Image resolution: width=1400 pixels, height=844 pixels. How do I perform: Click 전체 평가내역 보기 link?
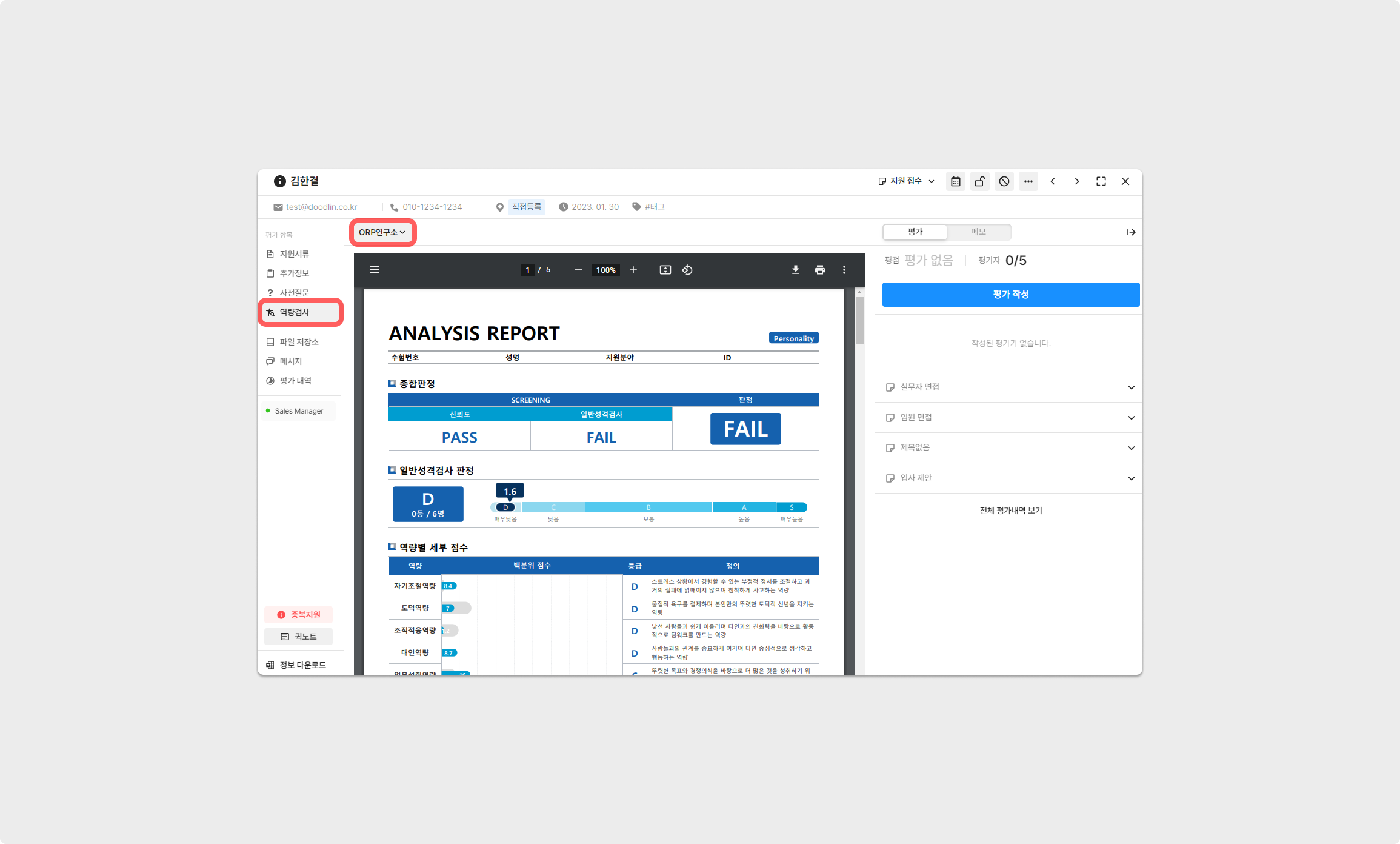pyautogui.click(x=1010, y=511)
